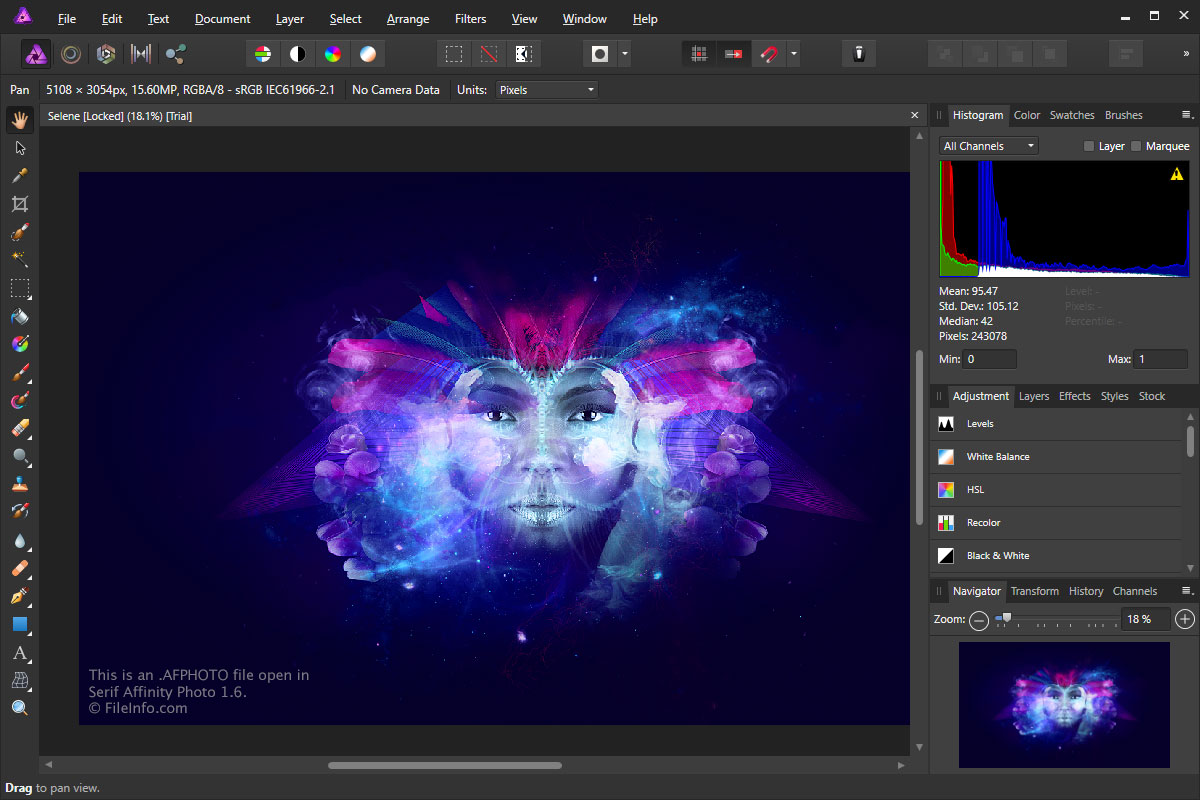Select the Flood Select magic wand tool

point(20,260)
